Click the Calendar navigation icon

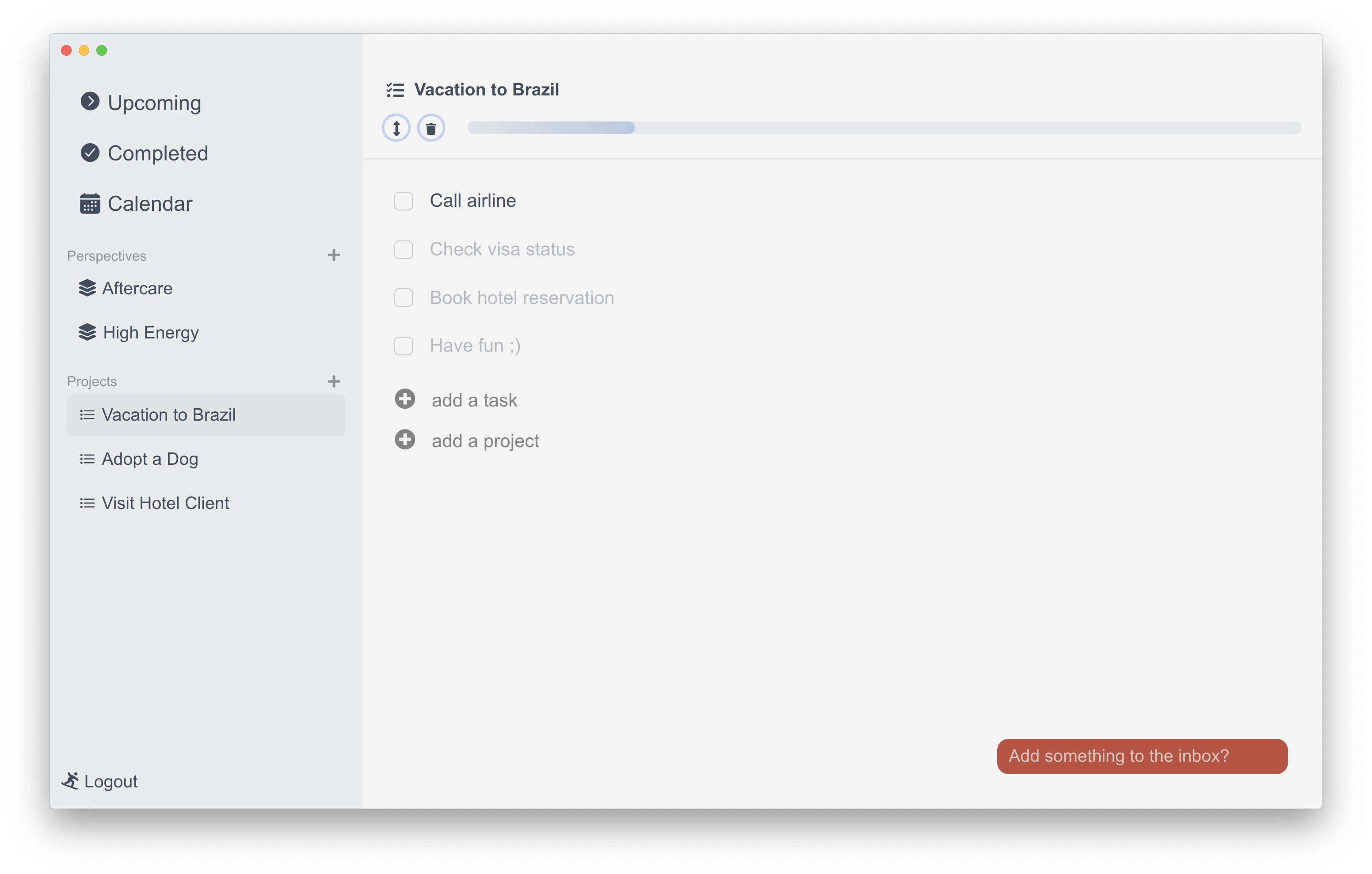pos(89,204)
